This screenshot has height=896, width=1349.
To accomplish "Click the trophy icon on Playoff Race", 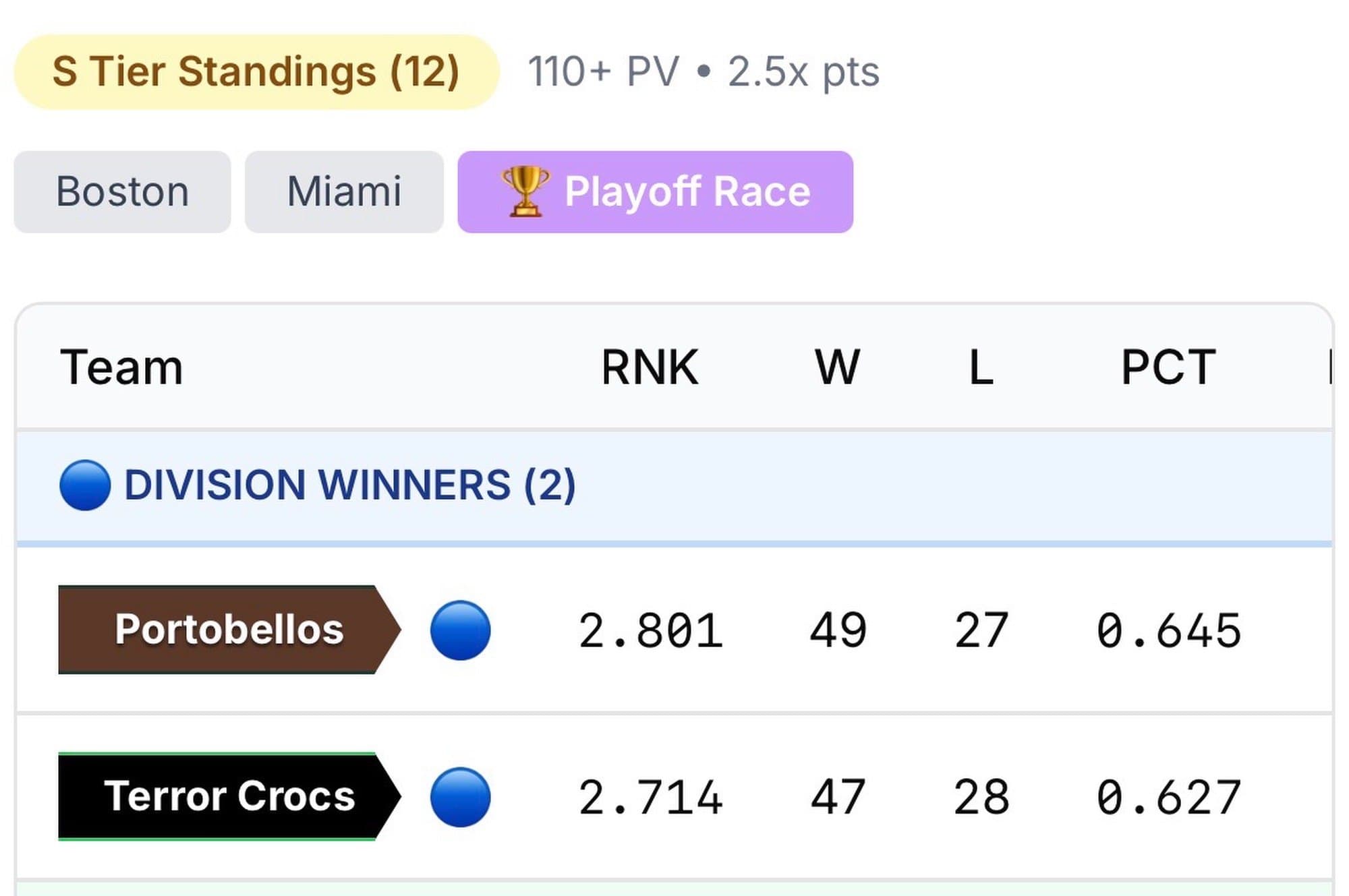I will (525, 191).
